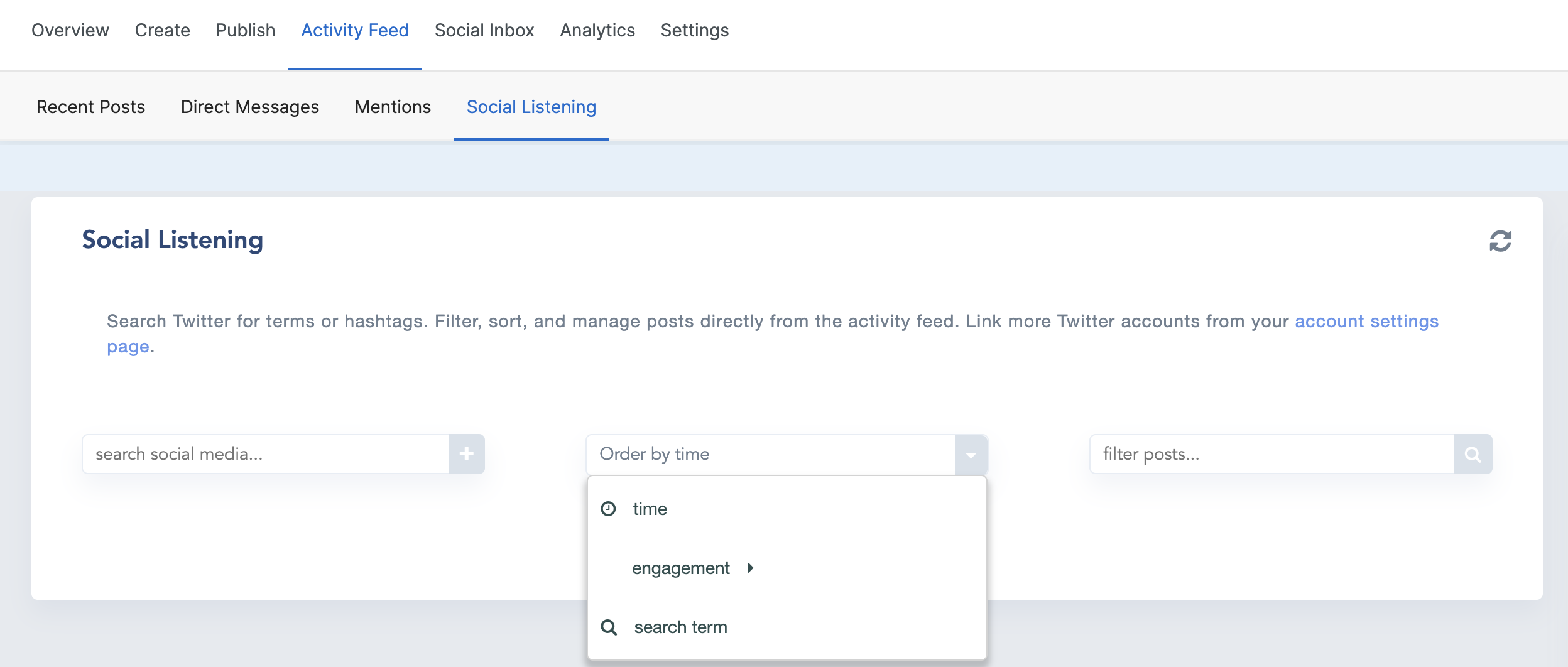1568x667 pixels.
Task: Follow the account settings page link
Action: pyautogui.click(x=1366, y=322)
